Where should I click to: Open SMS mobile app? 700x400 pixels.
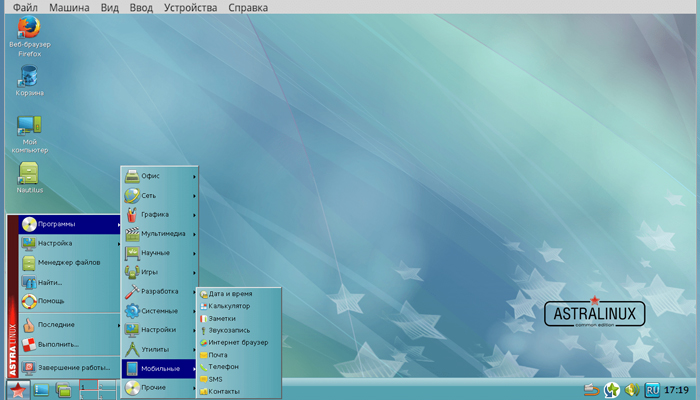coord(239,379)
